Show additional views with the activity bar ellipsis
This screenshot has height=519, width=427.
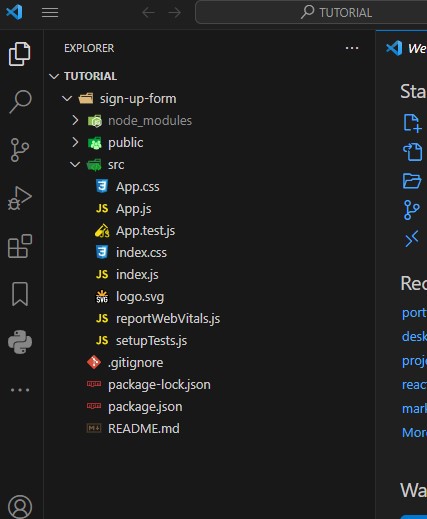click(x=20, y=390)
